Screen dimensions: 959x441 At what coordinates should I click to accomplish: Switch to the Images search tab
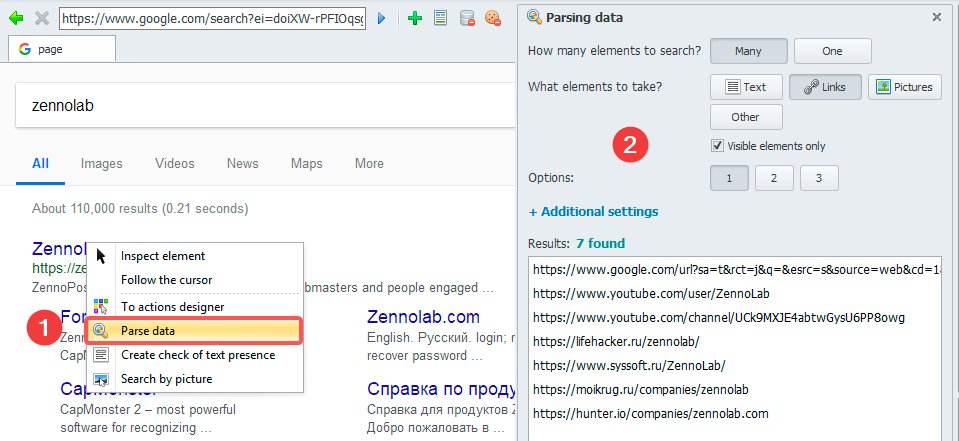click(102, 164)
